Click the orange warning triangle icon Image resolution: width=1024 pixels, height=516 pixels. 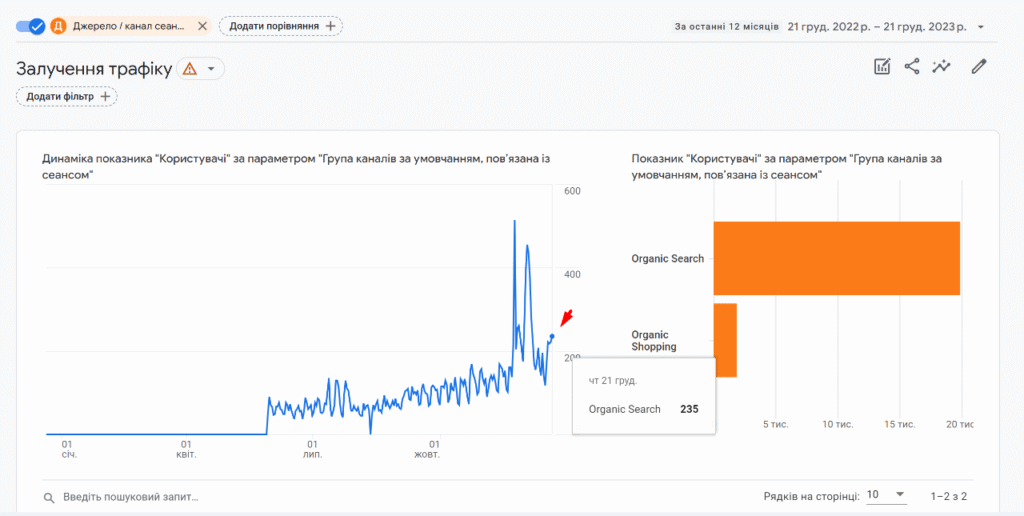coord(190,69)
